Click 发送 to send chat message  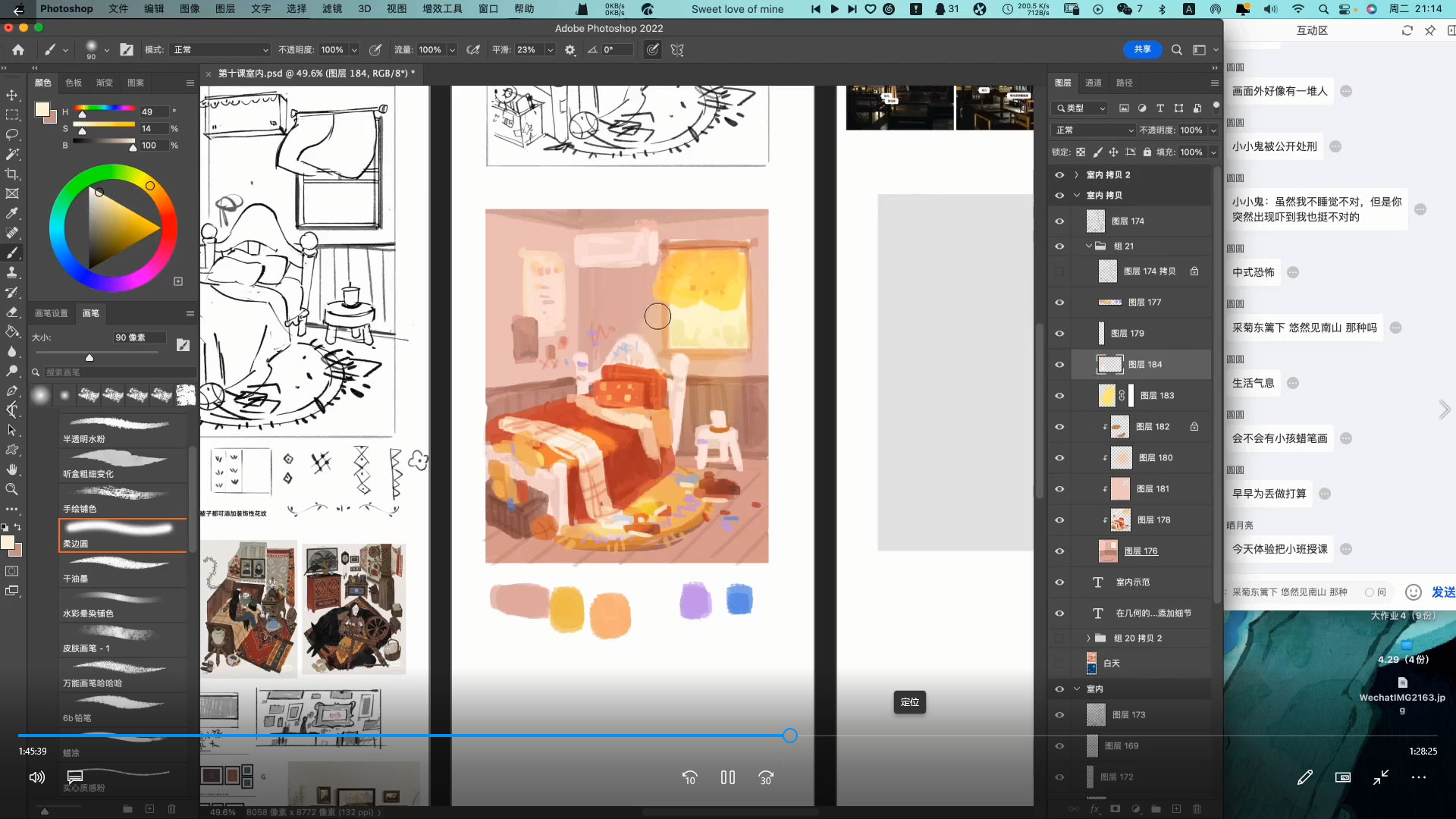(x=1443, y=592)
